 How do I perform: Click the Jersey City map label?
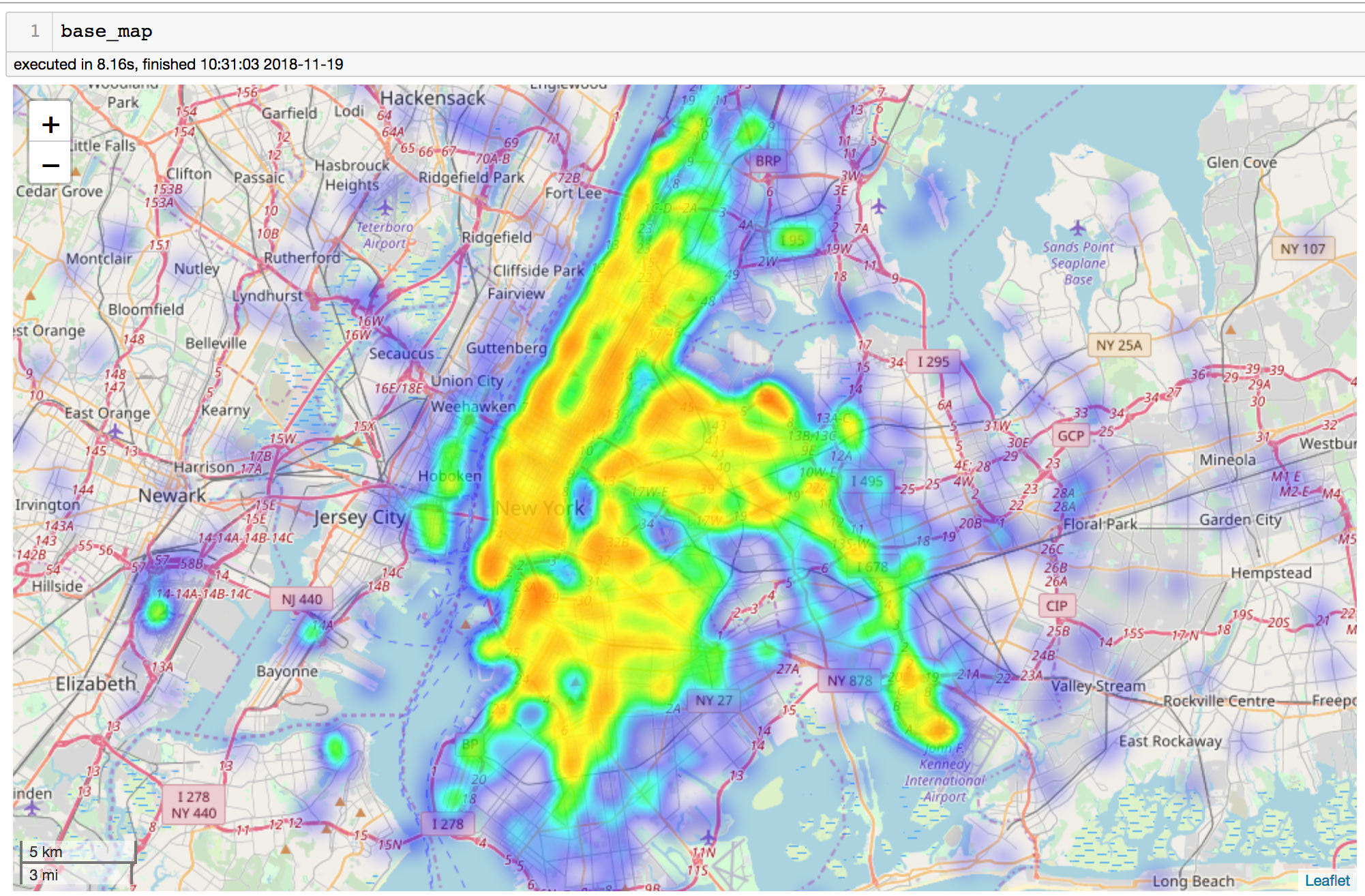[359, 518]
